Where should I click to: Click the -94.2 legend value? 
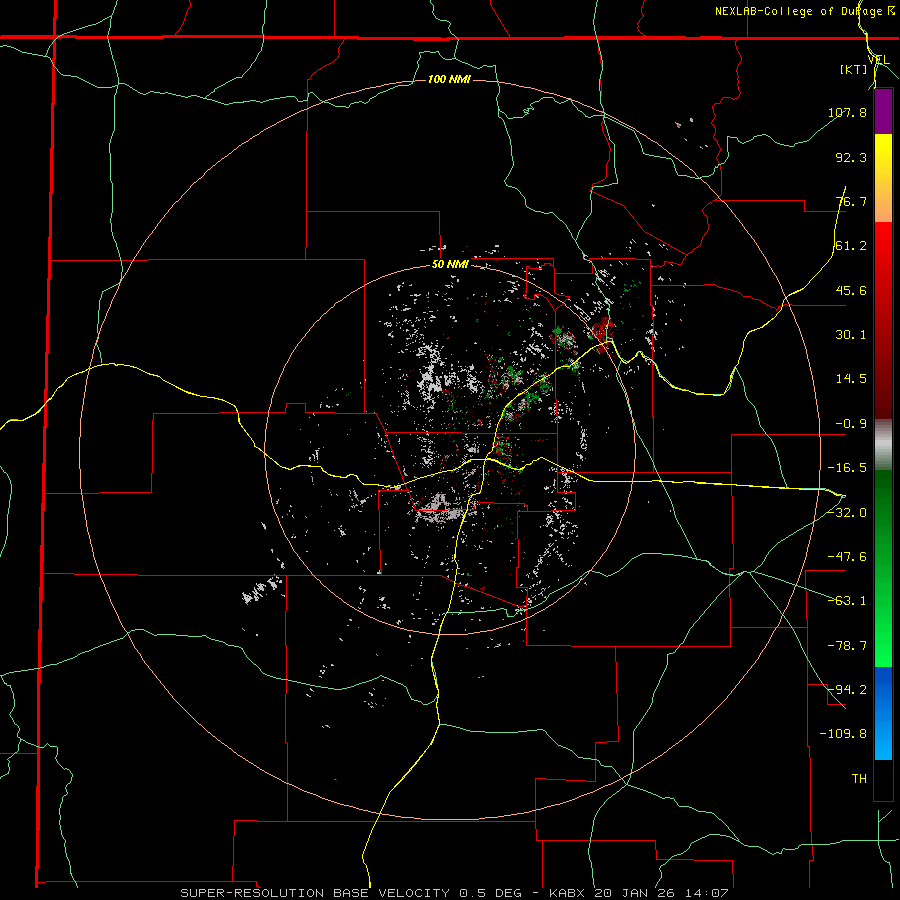(847, 689)
